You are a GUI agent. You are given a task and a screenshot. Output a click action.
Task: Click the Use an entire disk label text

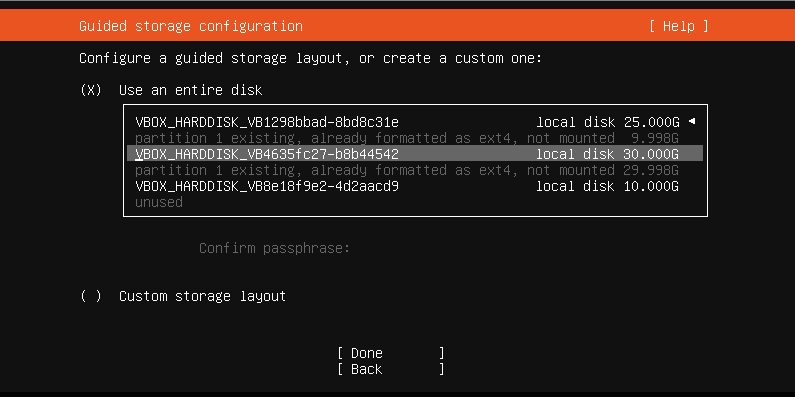pos(191,90)
